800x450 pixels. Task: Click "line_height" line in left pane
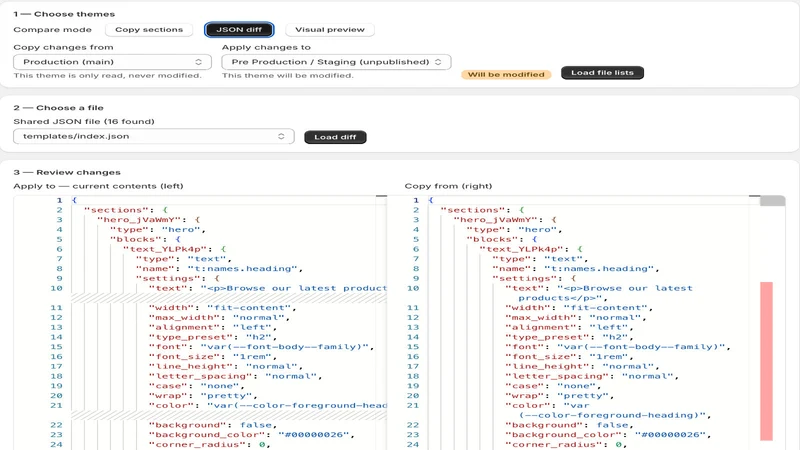pyautogui.click(x=226, y=366)
